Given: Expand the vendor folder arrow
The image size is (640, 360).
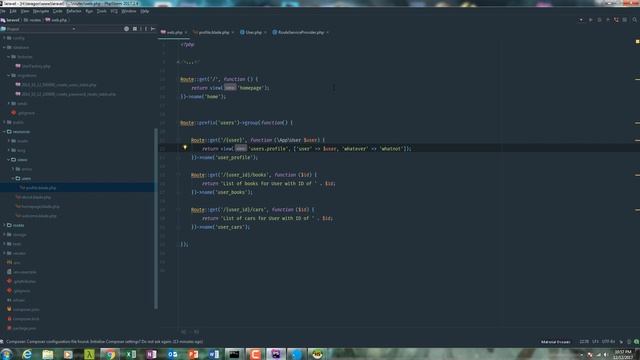Looking at the screenshot, I should [x=4, y=253].
